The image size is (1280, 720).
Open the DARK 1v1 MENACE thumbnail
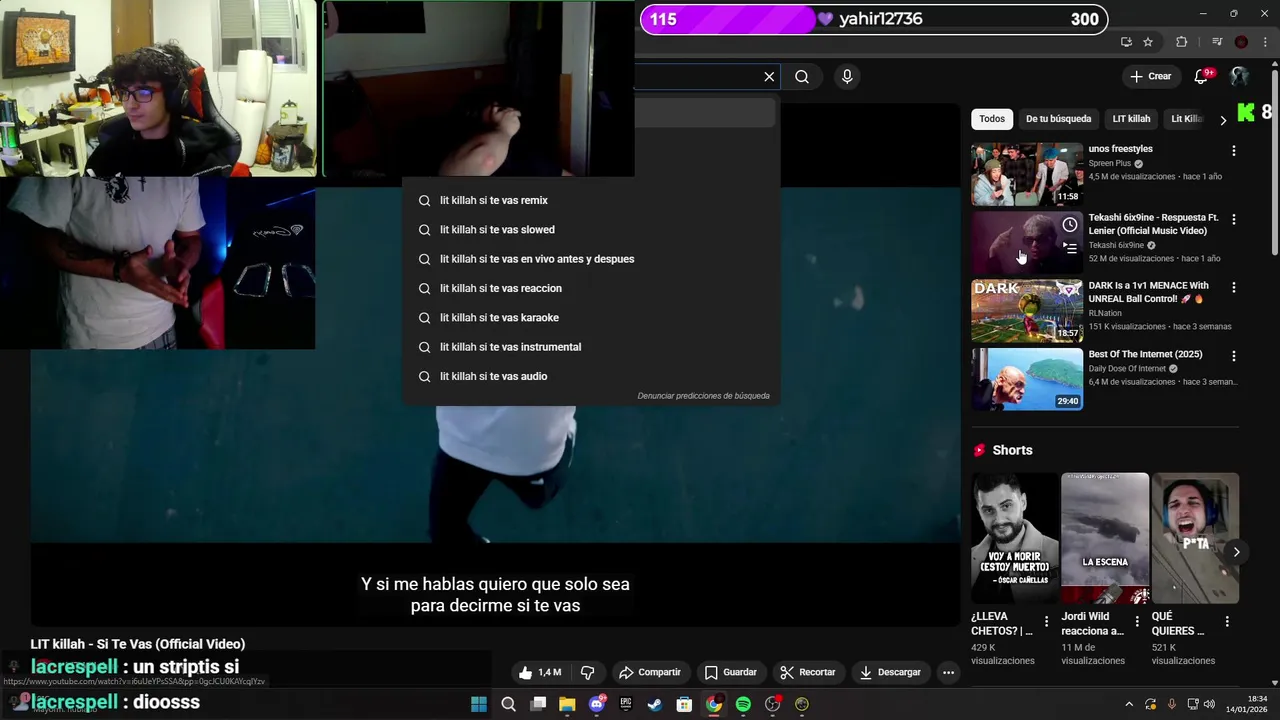(1027, 311)
